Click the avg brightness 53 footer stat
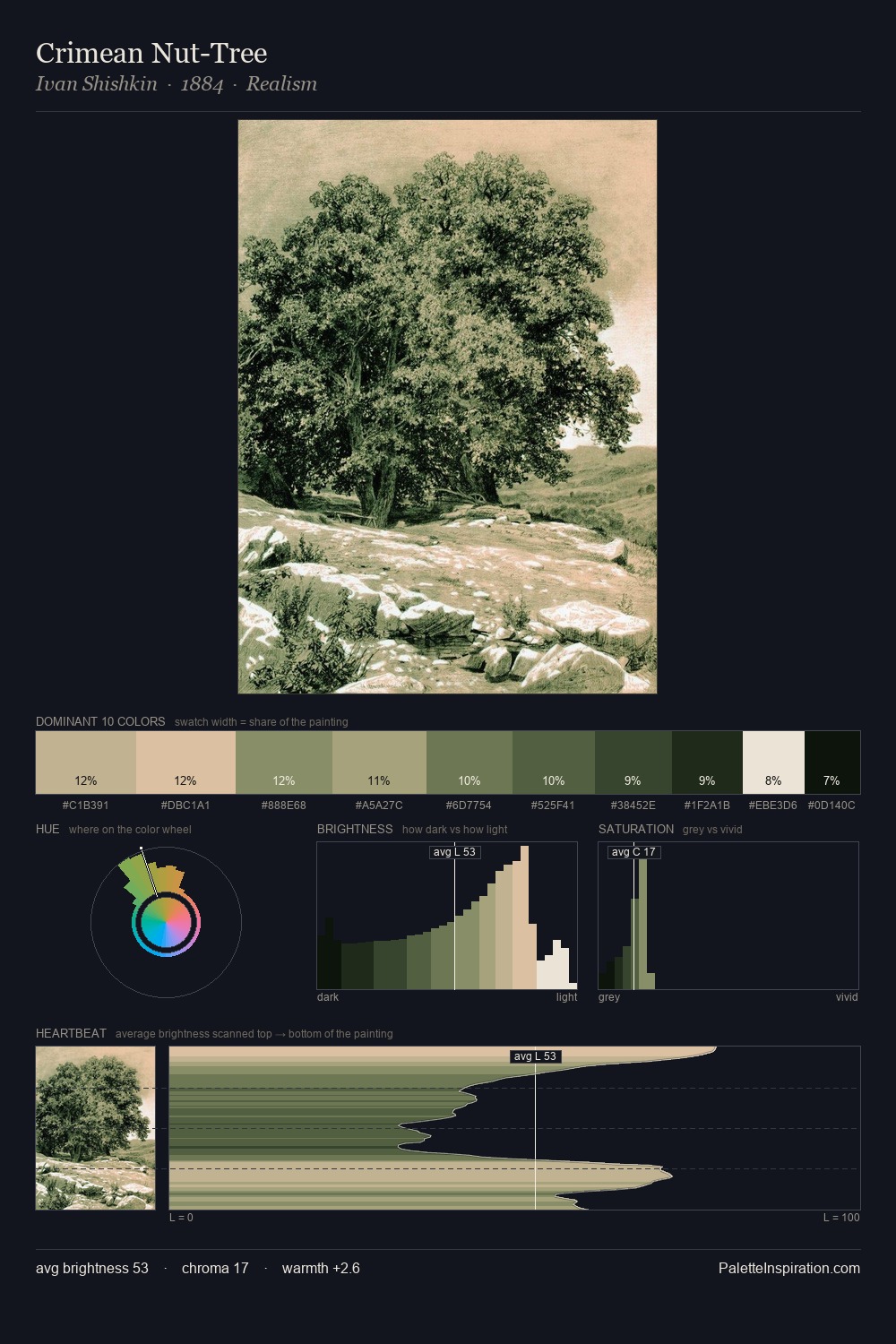 click(92, 1268)
